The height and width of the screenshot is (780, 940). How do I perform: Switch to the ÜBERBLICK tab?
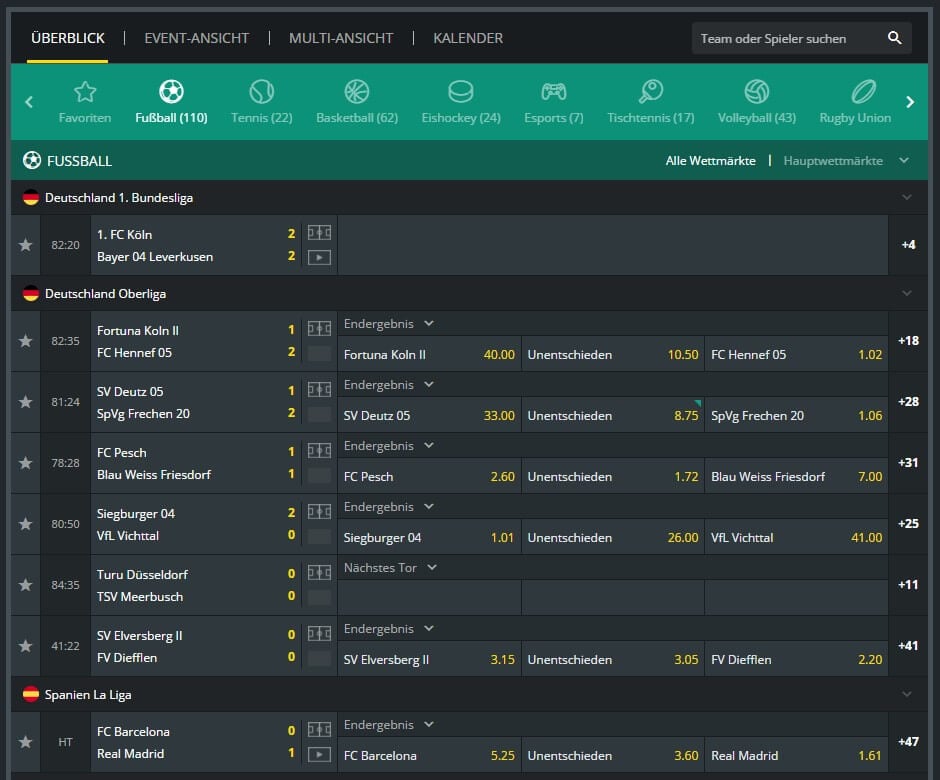pyautogui.click(x=68, y=38)
